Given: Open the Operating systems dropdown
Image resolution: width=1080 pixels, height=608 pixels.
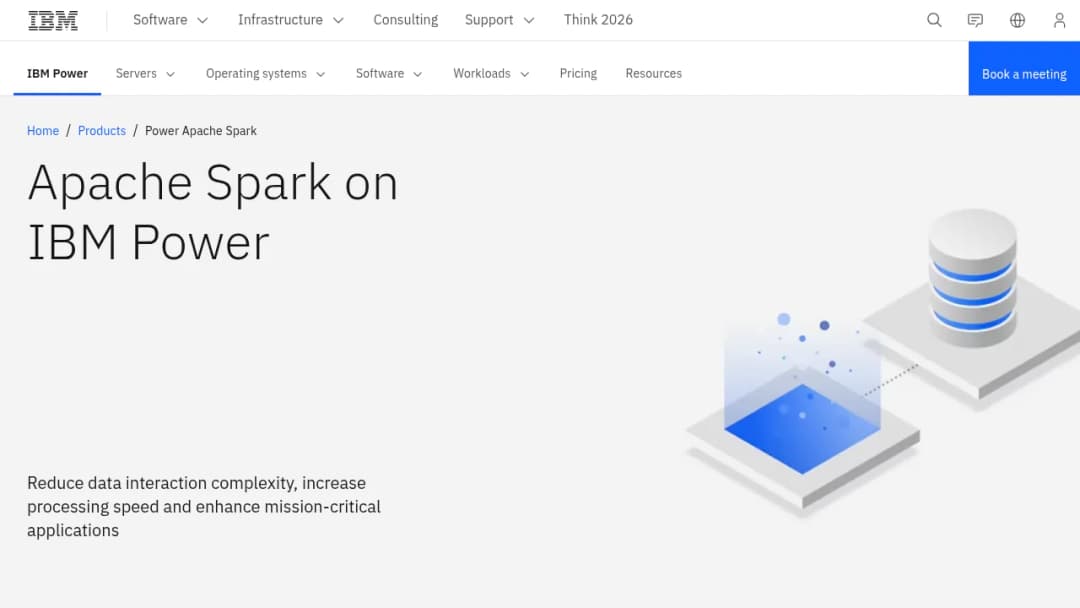Looking at the screenshot, I should (x=265, y=73).
